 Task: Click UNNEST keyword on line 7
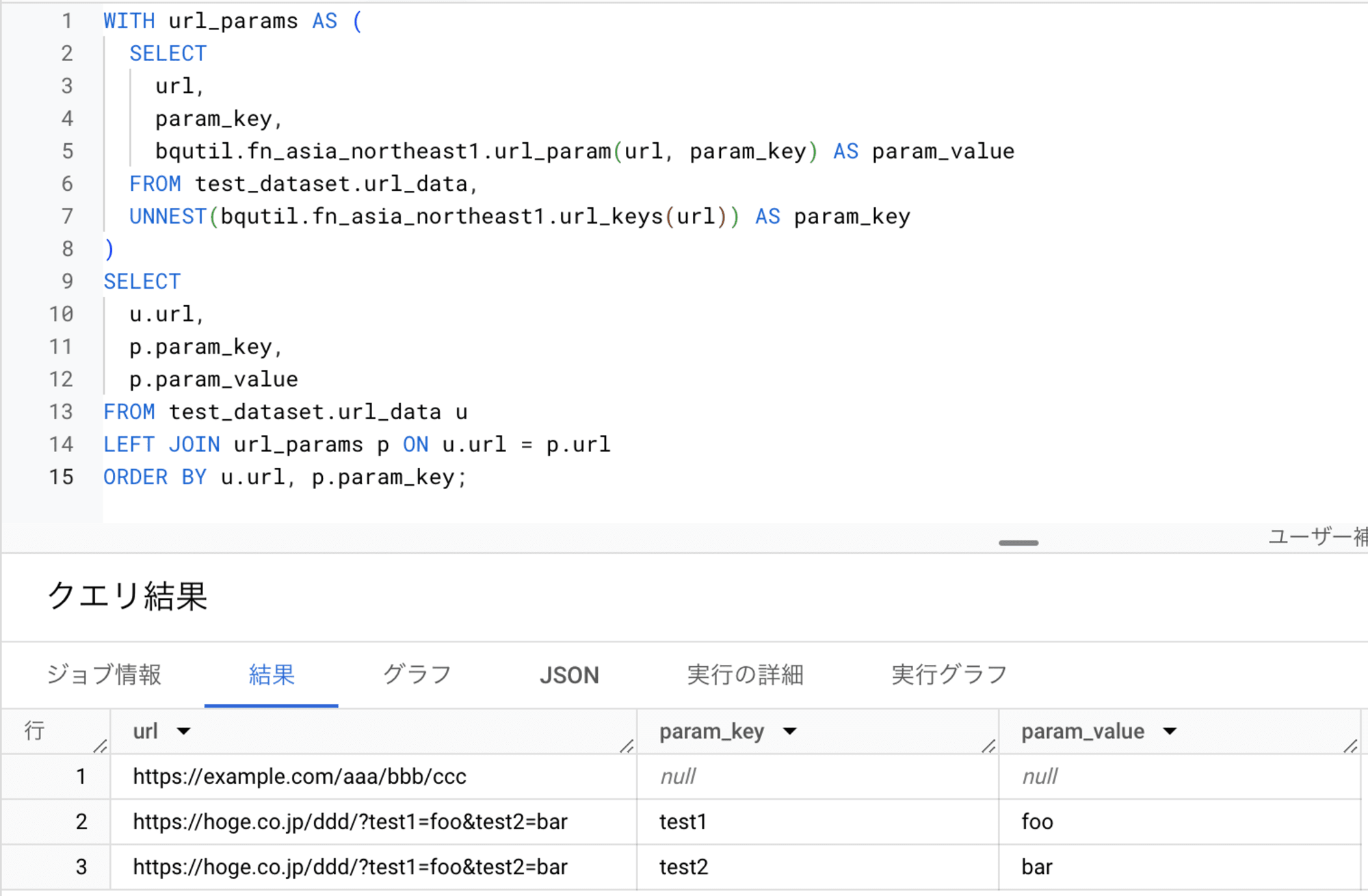click(x=168, y=216)
